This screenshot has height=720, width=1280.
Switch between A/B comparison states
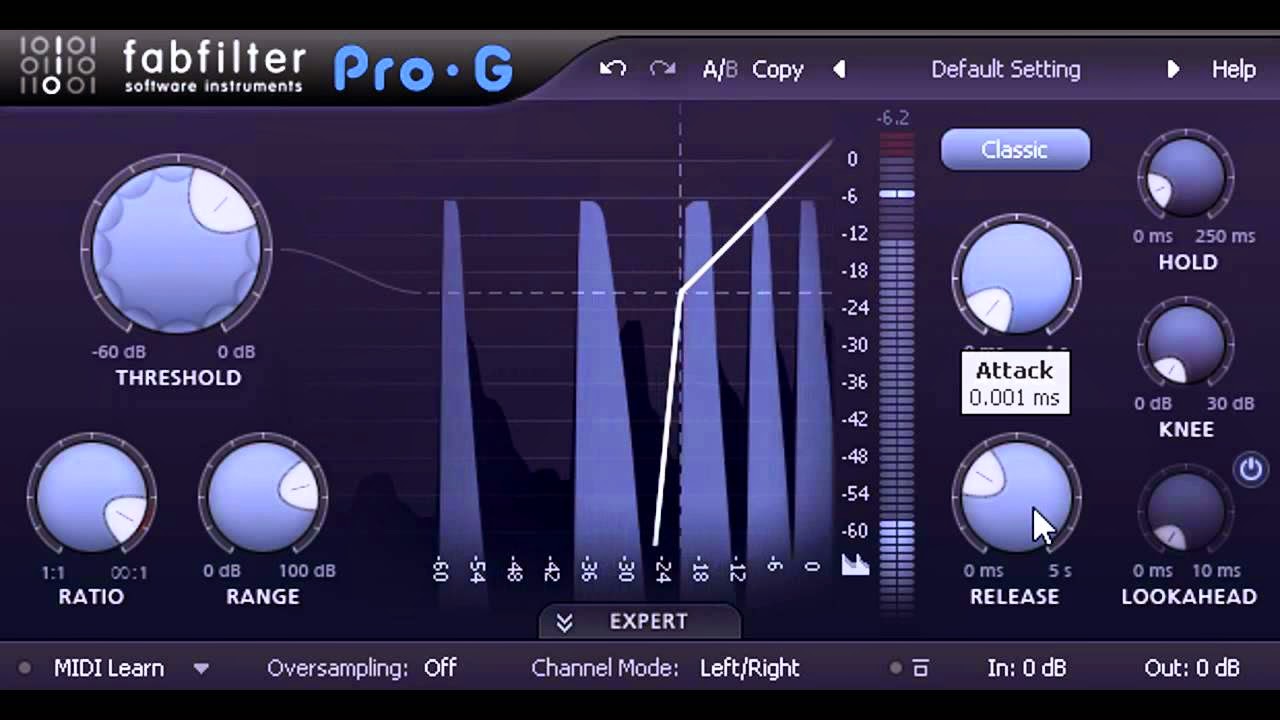click(x=719, y=69)
